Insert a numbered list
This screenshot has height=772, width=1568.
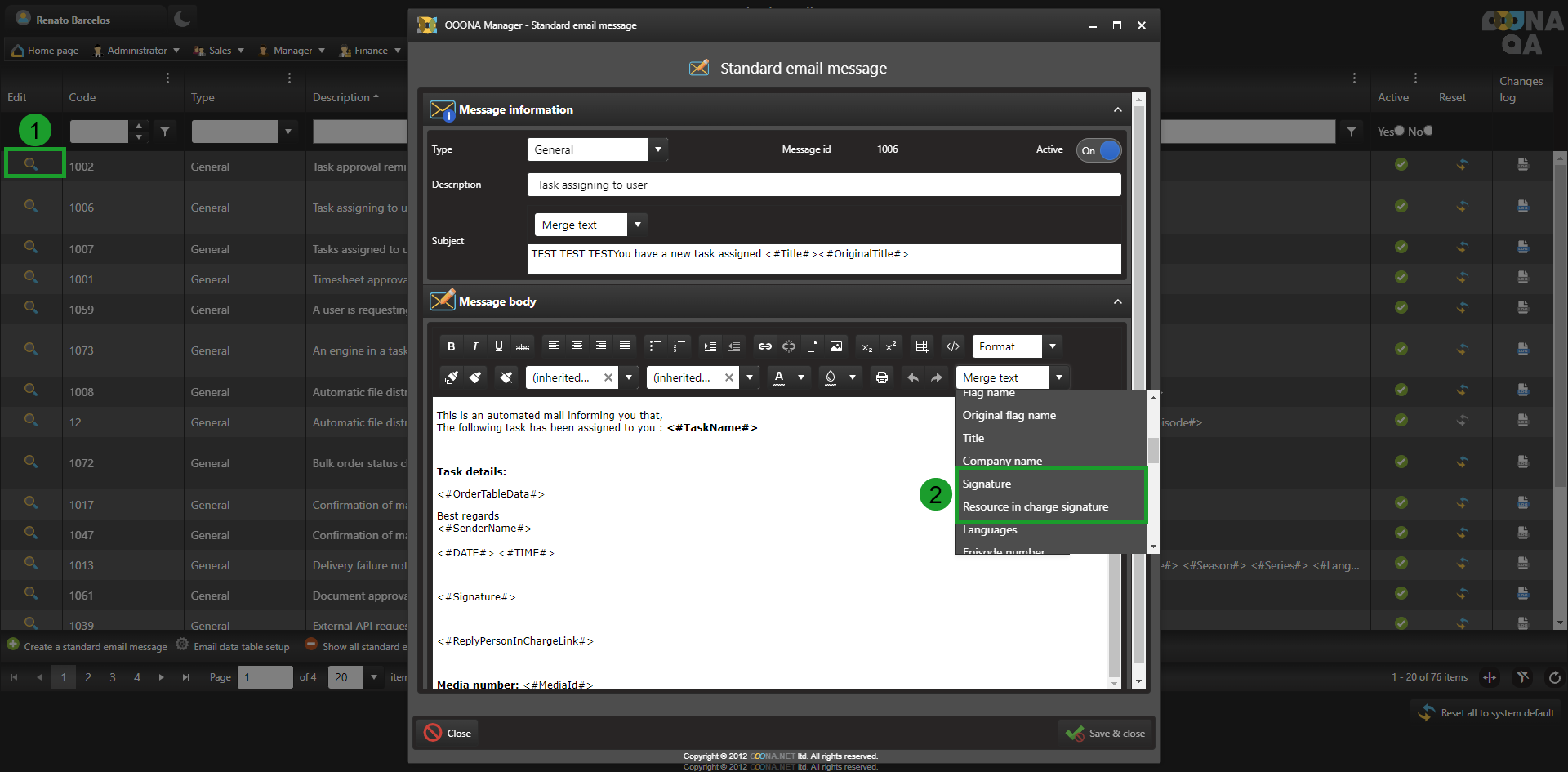(679, 346)
